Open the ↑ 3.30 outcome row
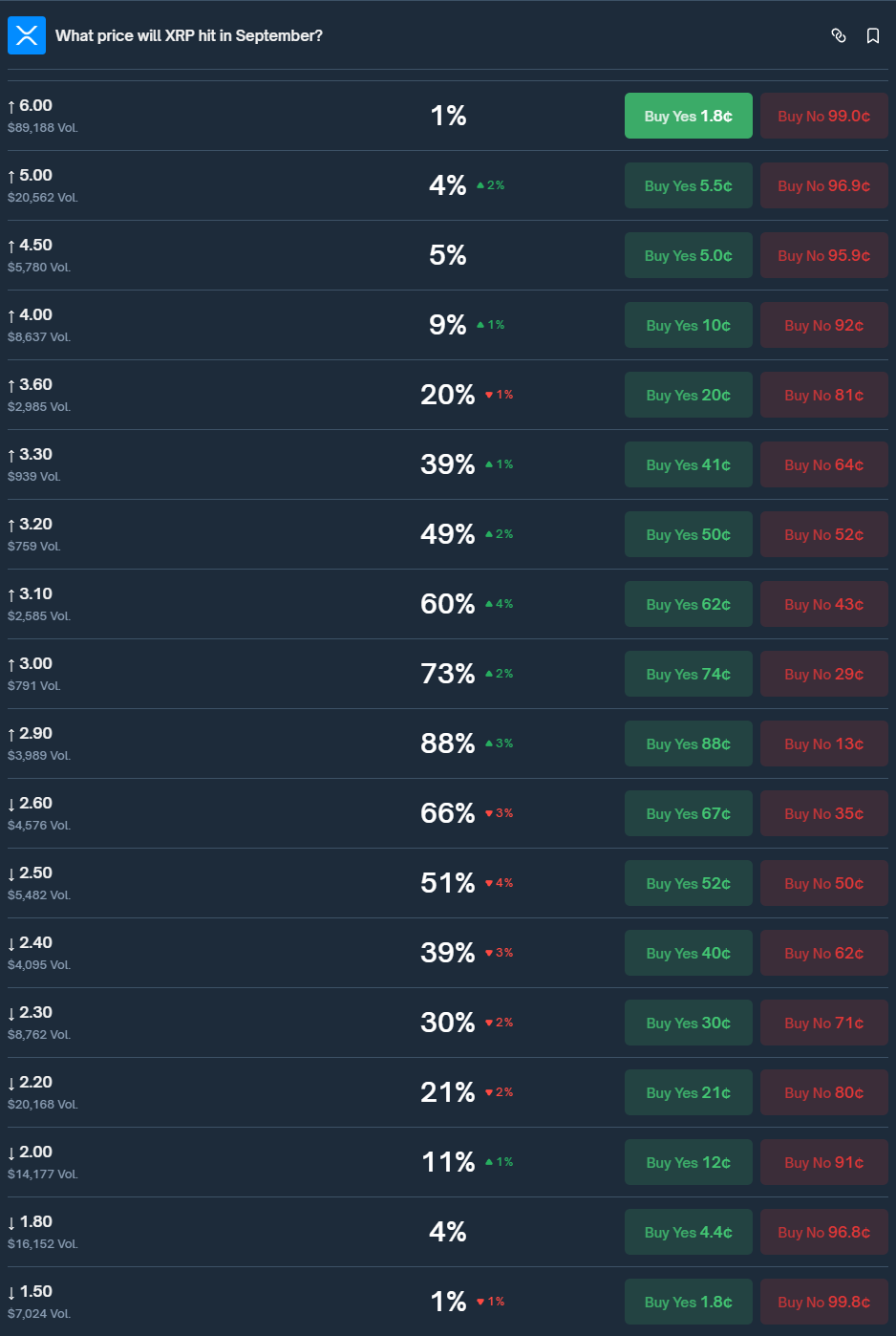 pyautogui.click(x=448, y=464)
